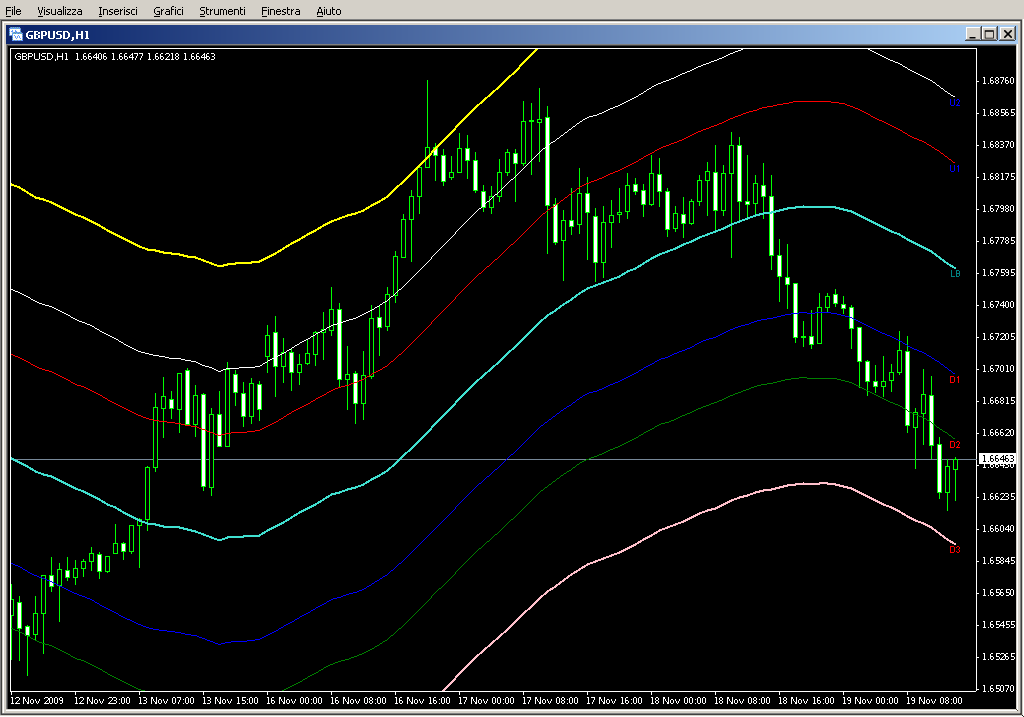This screenshot has width=1024, height=717.
Task: Click the D2 band label
Action: click(955, 445)
